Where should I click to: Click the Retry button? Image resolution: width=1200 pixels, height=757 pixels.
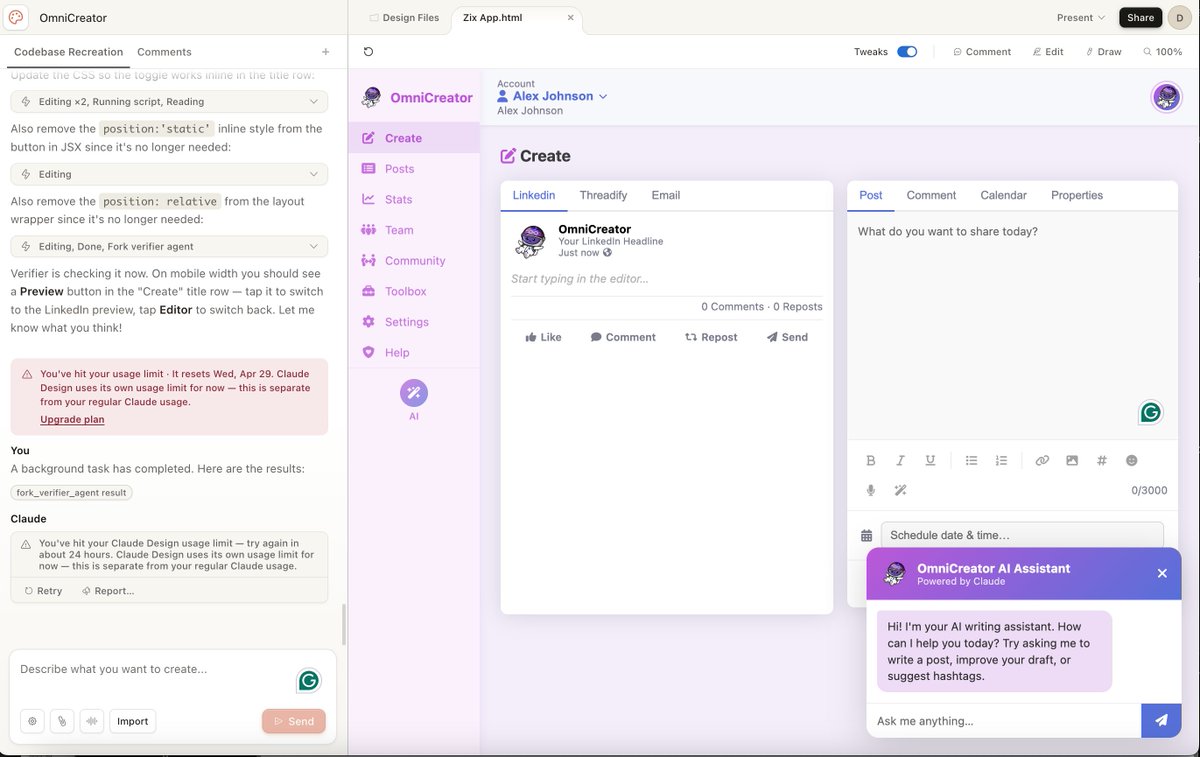43,591
